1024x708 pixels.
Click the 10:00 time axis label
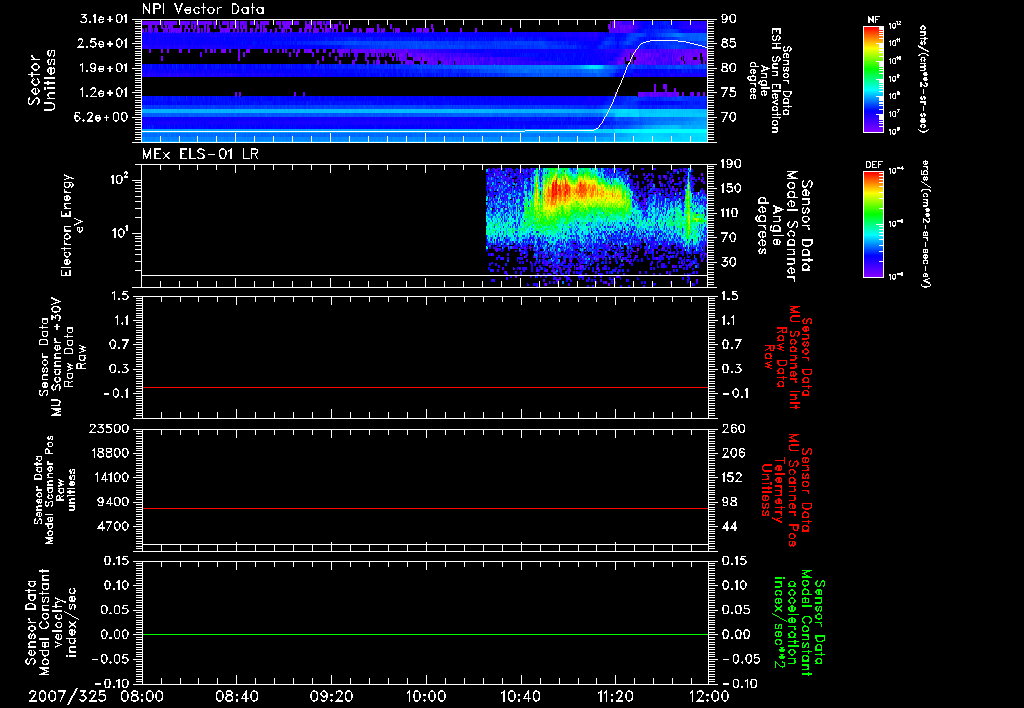coord(426,696)
